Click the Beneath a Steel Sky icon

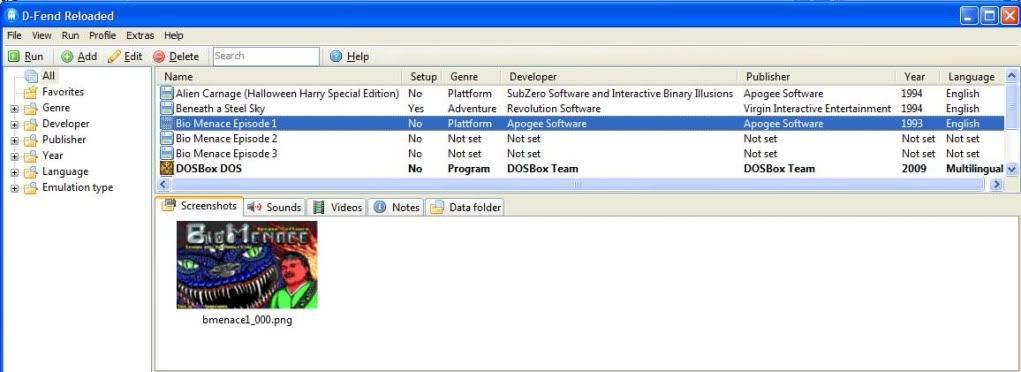pyautogui.click(x=167, y=108)
